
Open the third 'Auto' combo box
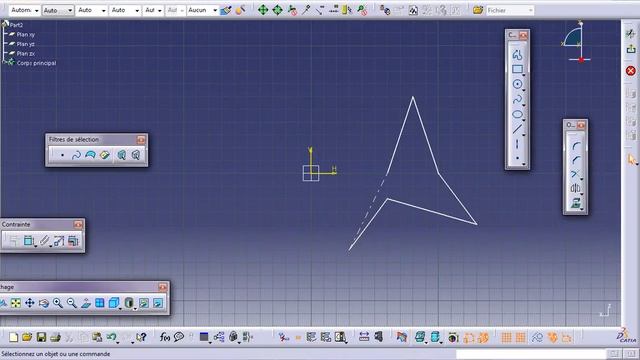click(x=91, y=10)
